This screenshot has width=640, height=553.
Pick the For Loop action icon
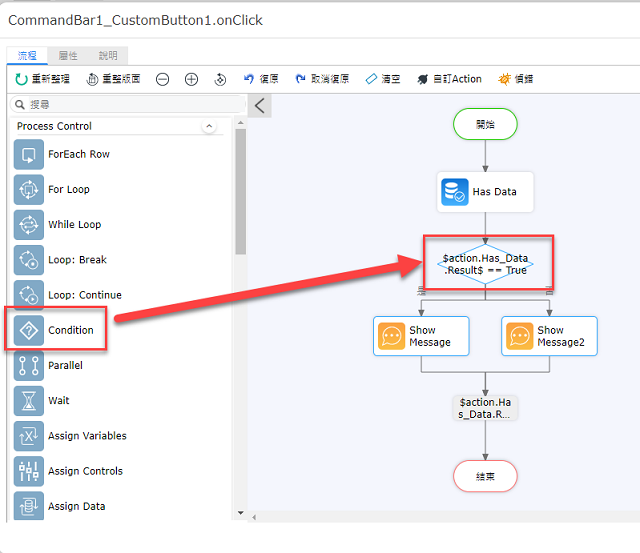click(29, 189)
